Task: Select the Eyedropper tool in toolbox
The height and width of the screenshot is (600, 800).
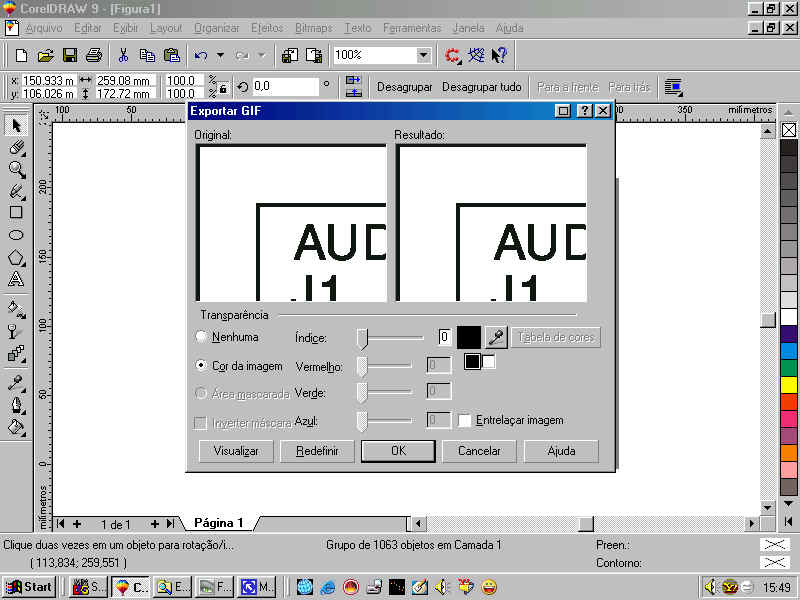Action: [x=16, y=383]
